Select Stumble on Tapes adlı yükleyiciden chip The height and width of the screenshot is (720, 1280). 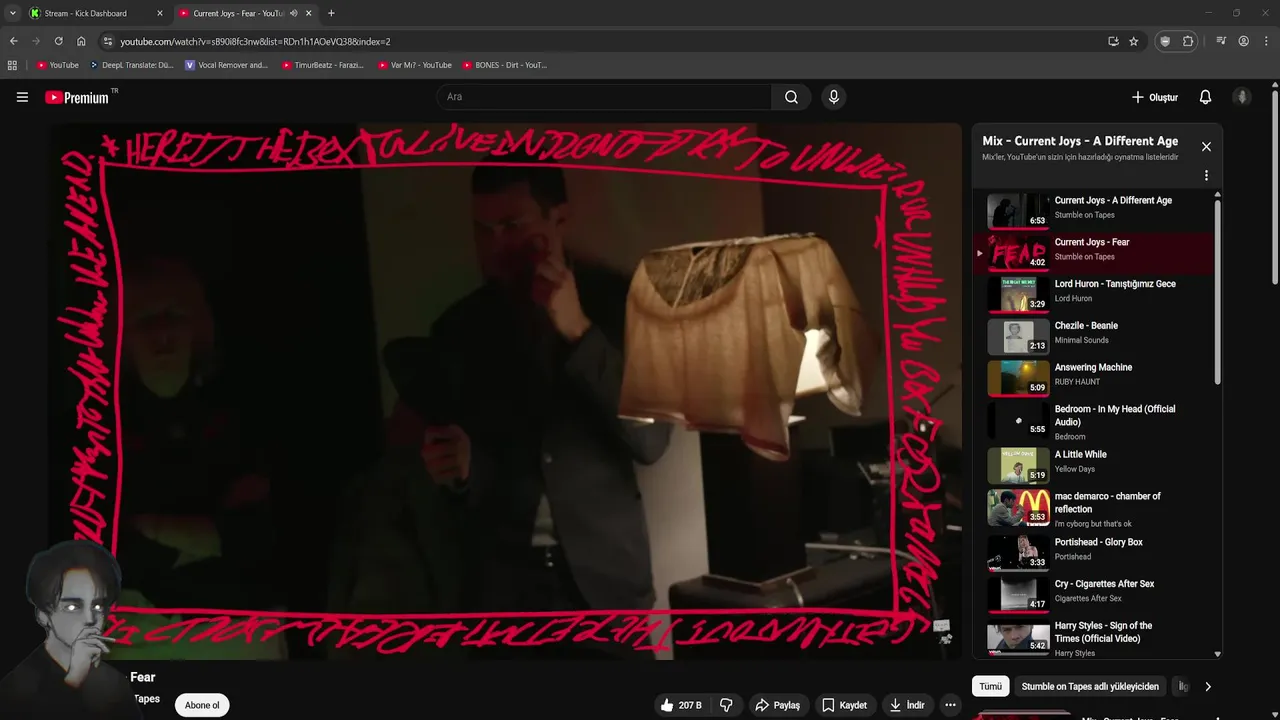point(1090,687)
